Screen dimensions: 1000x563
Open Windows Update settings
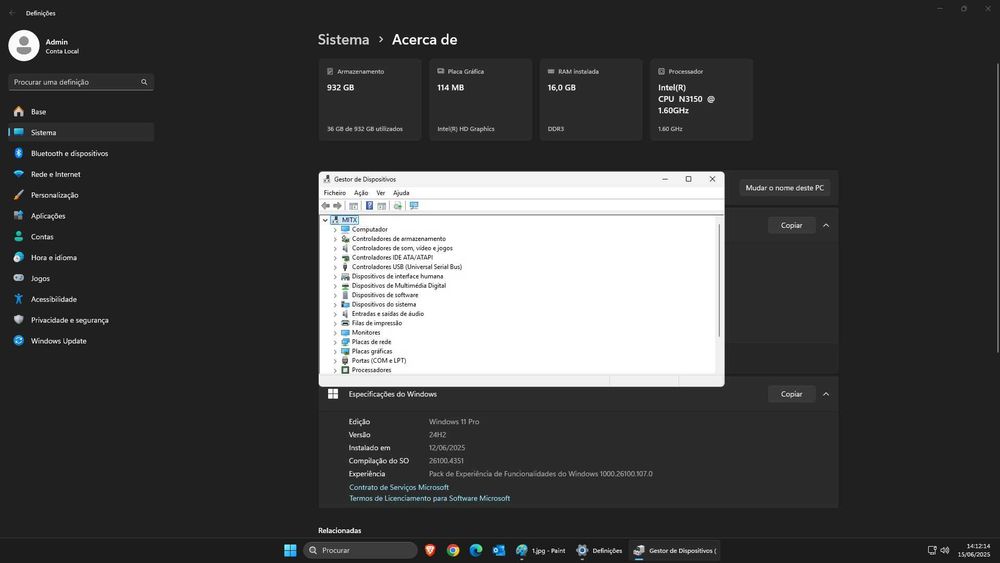81,340
